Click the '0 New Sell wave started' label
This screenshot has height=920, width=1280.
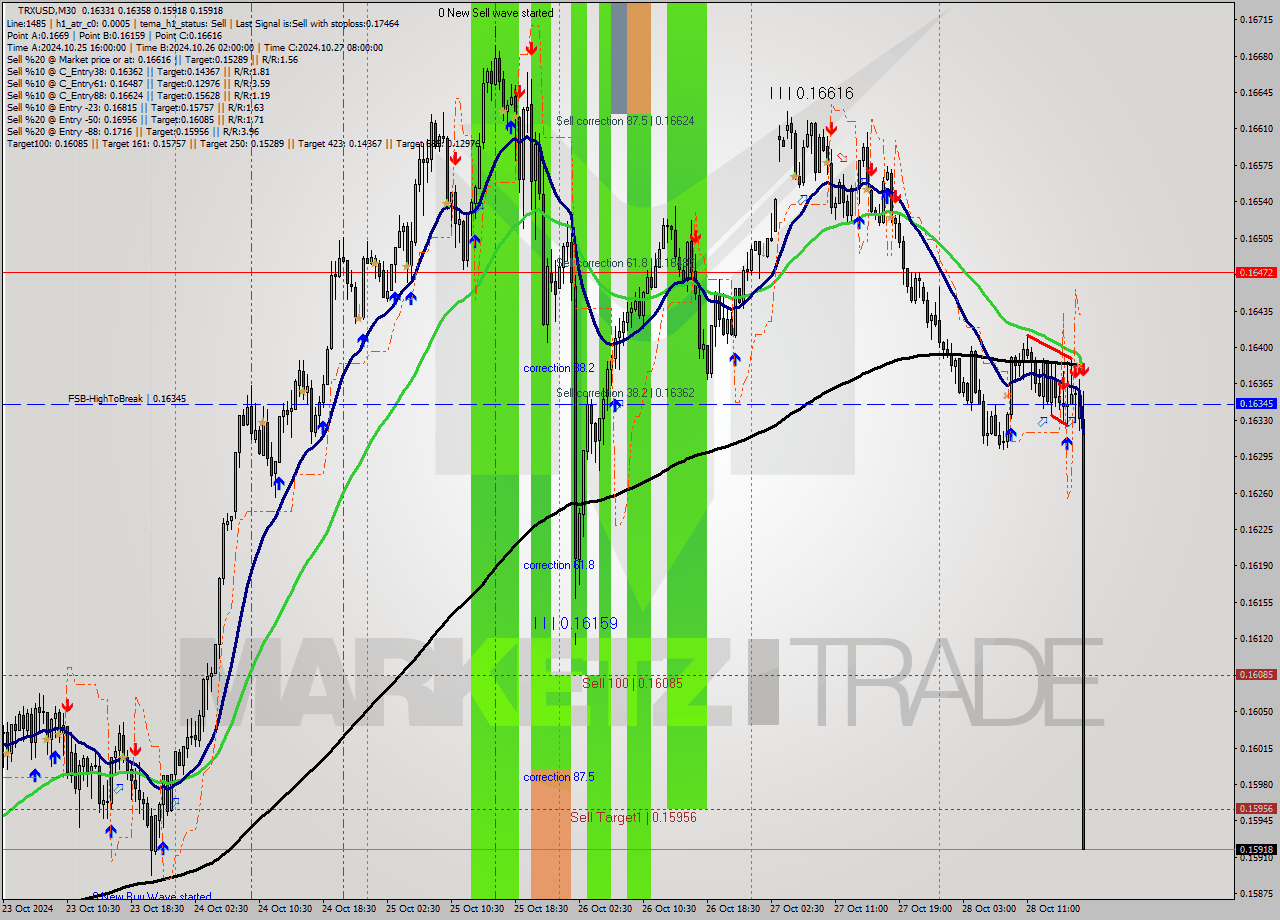[x=496, y=13]
